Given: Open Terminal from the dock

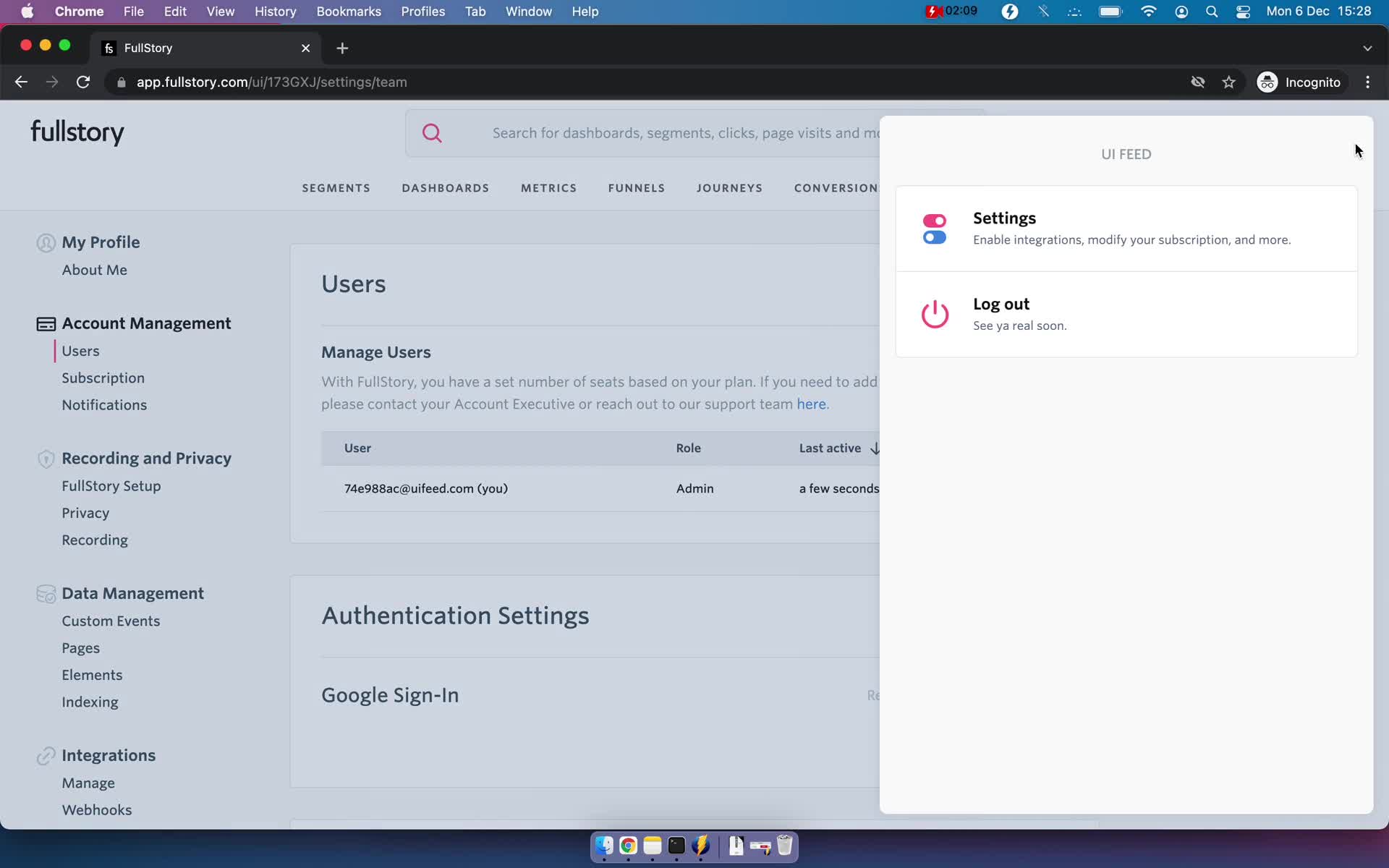Looking at the screenshot, I should (x=676, y=846).
